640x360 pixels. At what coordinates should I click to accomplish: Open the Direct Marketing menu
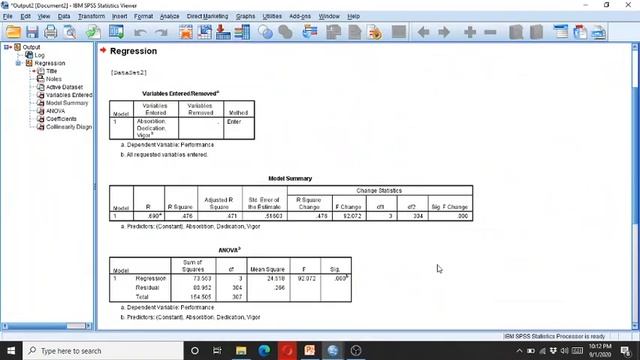207,16
